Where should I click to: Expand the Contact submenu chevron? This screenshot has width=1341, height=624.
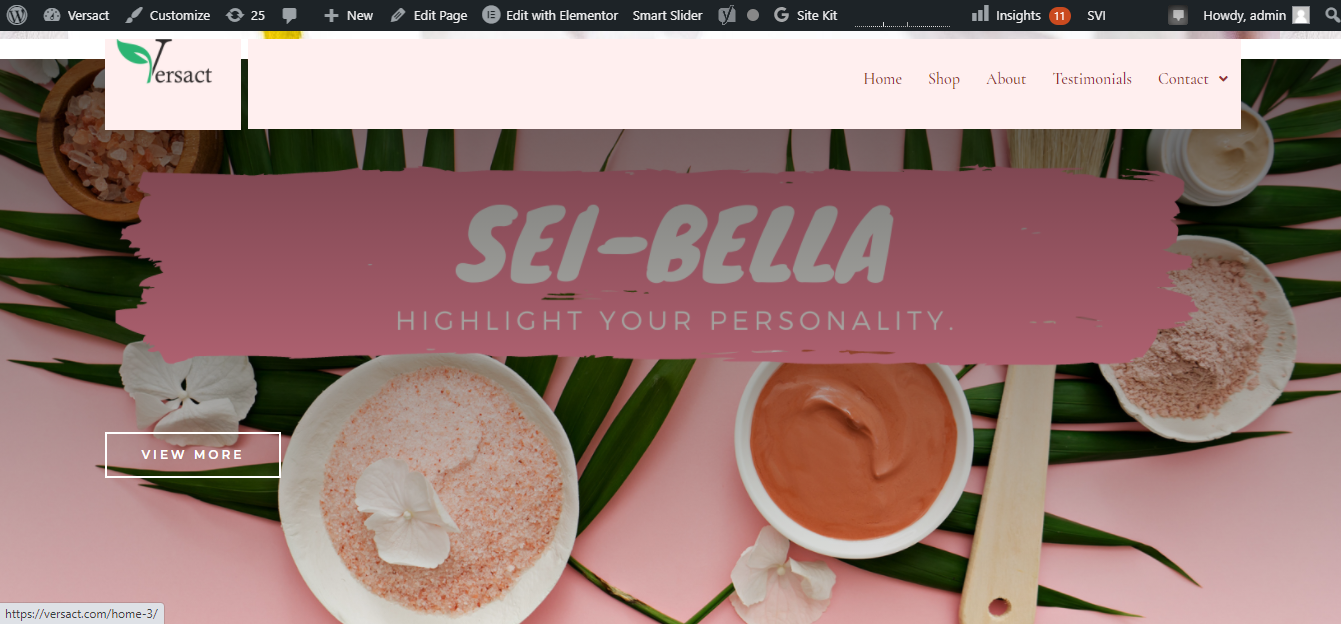pyautogui.click(x=1223, y=79)
